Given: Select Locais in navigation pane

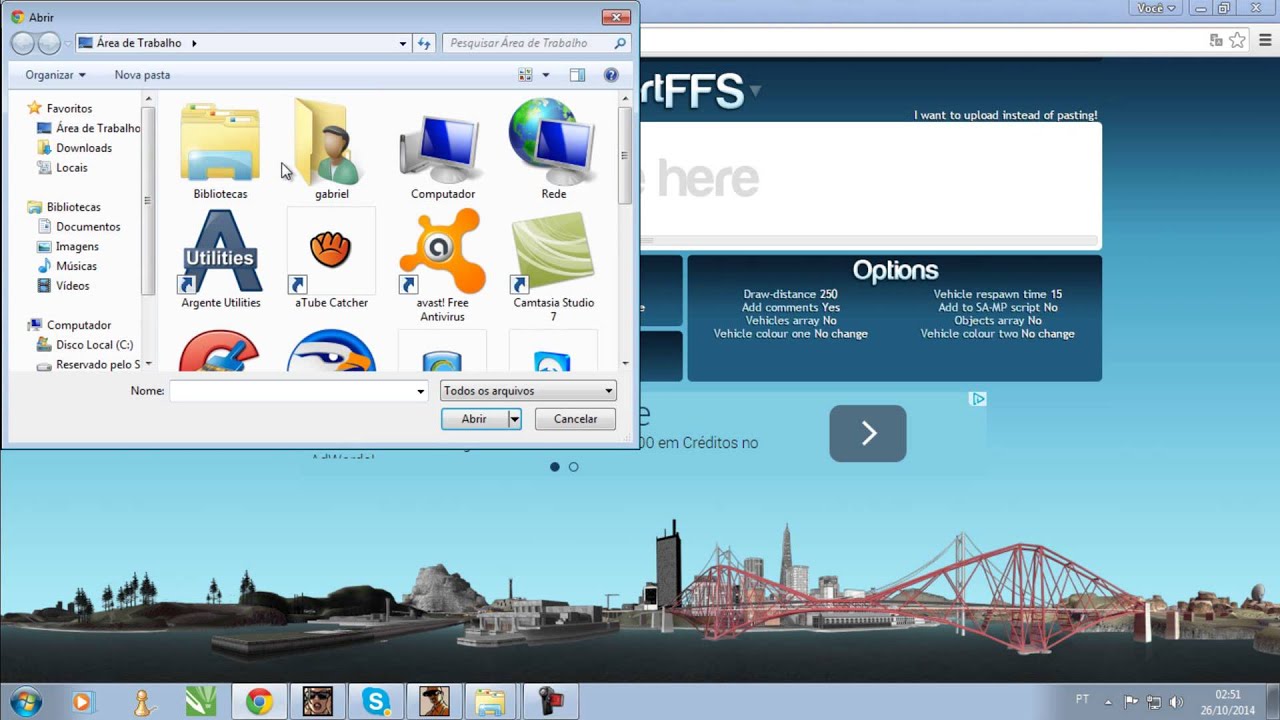Looking at the screenshot, I should click(x=72, y=168).
